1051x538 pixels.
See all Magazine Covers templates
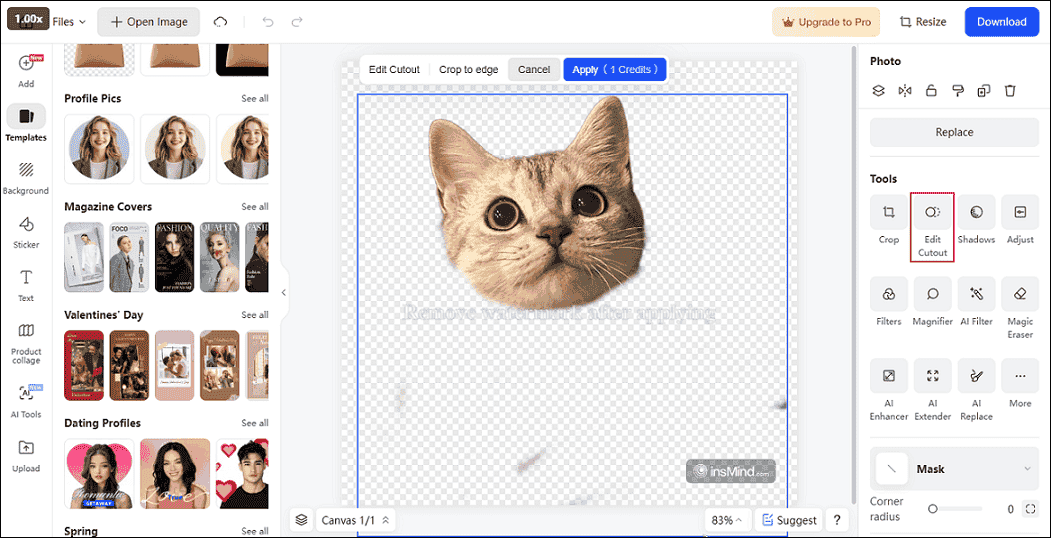pos(255,206)
